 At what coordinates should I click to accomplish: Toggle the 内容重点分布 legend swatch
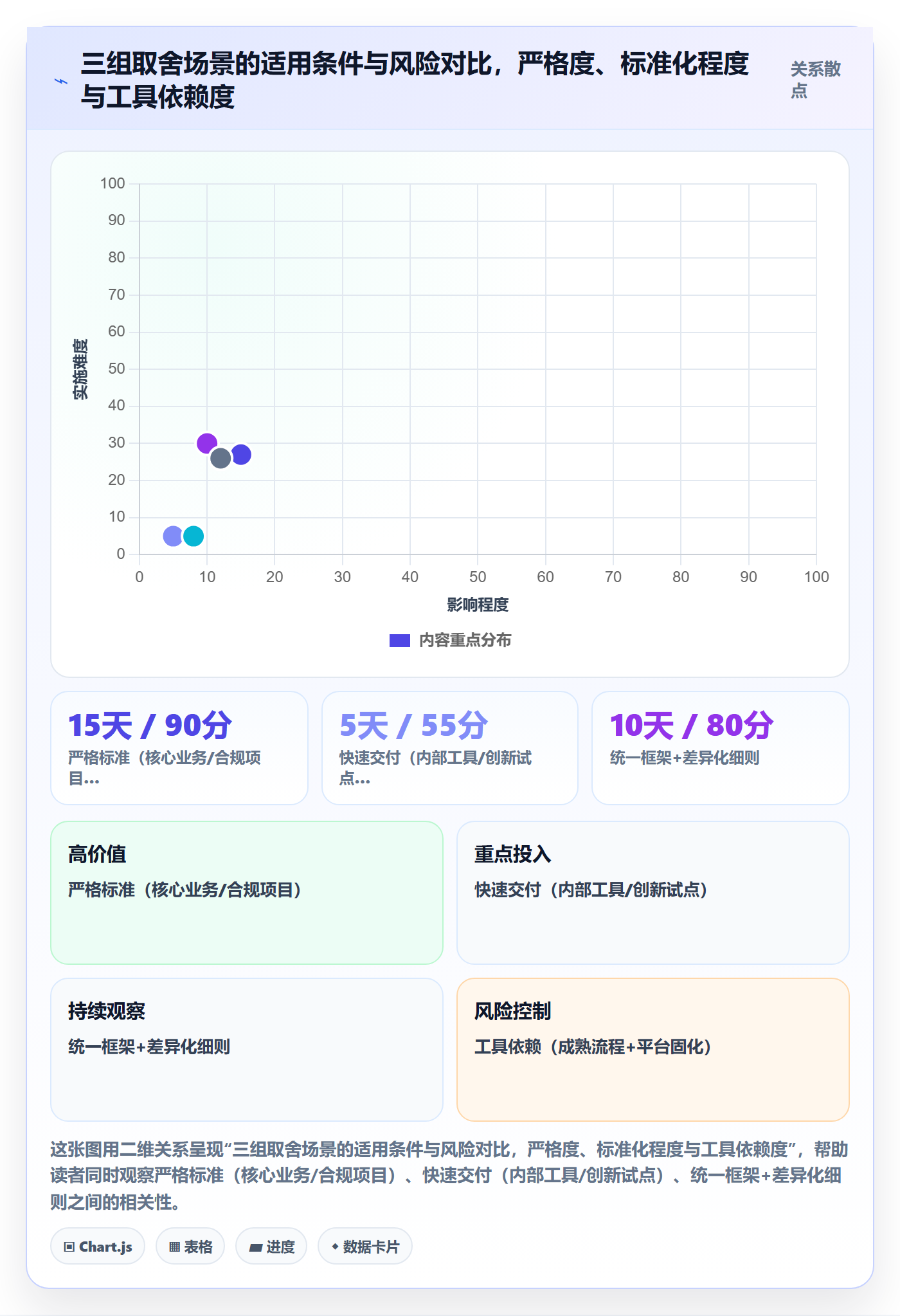(399, 641)
